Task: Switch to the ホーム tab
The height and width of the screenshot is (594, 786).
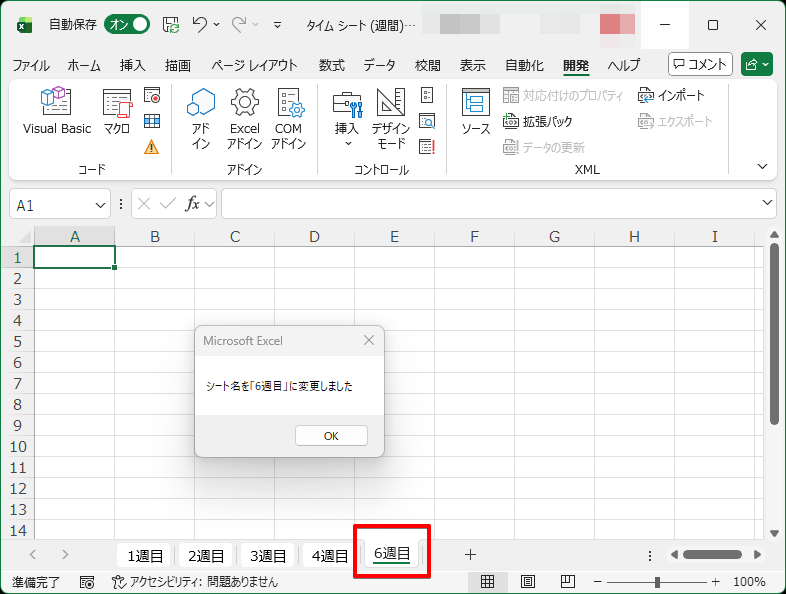Action: coord(84,65)
